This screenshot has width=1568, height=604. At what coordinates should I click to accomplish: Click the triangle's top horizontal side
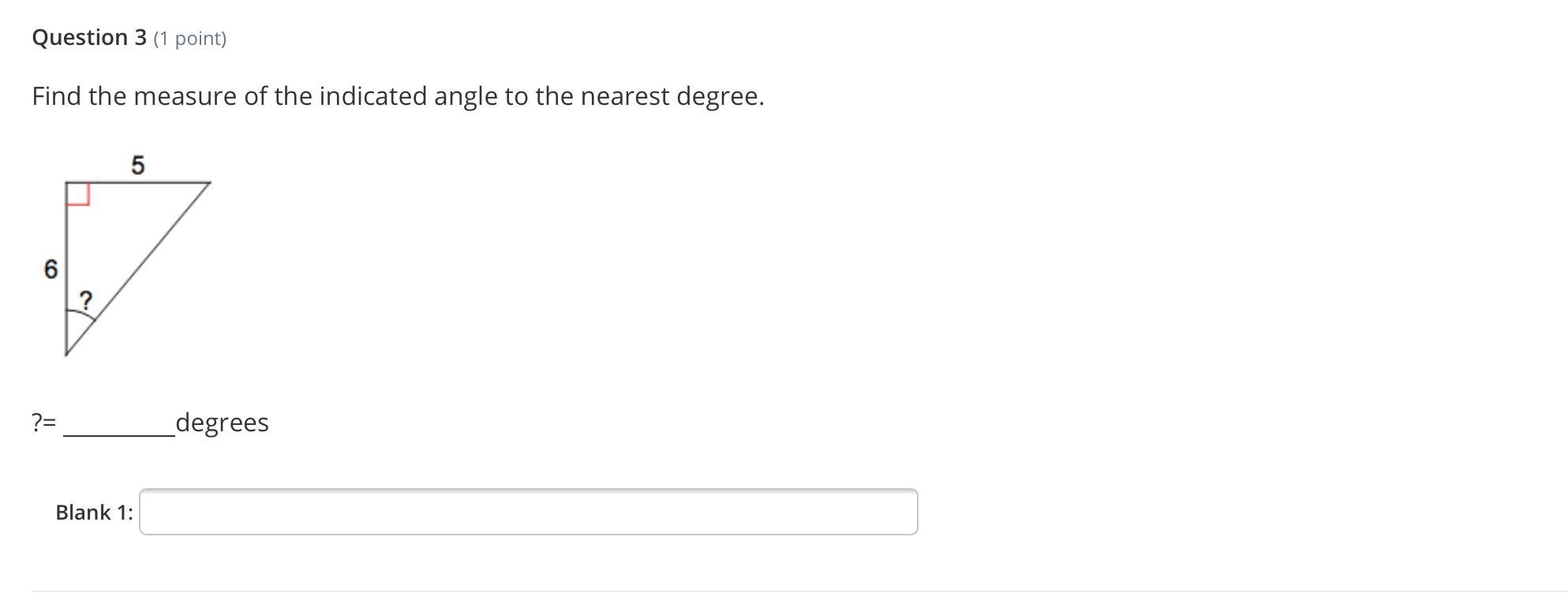pyautogui.click(x=138, y=182)
